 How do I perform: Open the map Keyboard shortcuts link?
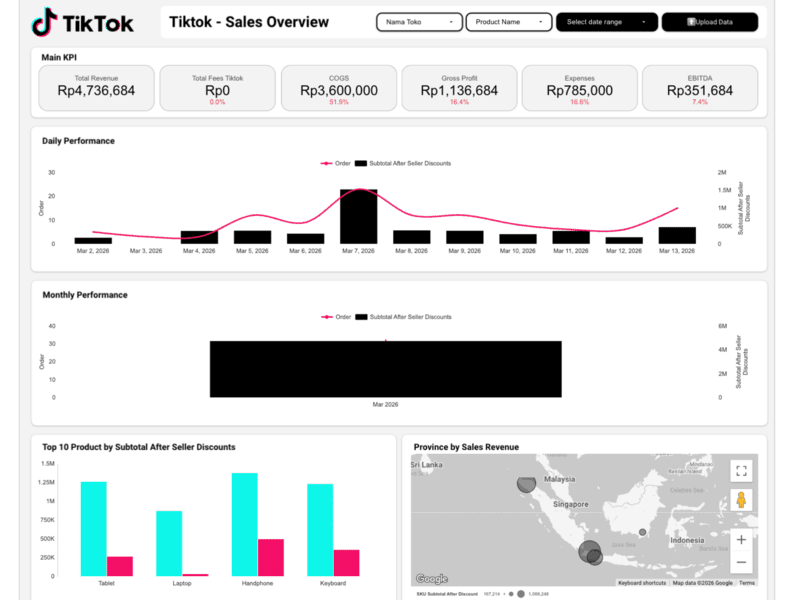(x=642, y=583)
